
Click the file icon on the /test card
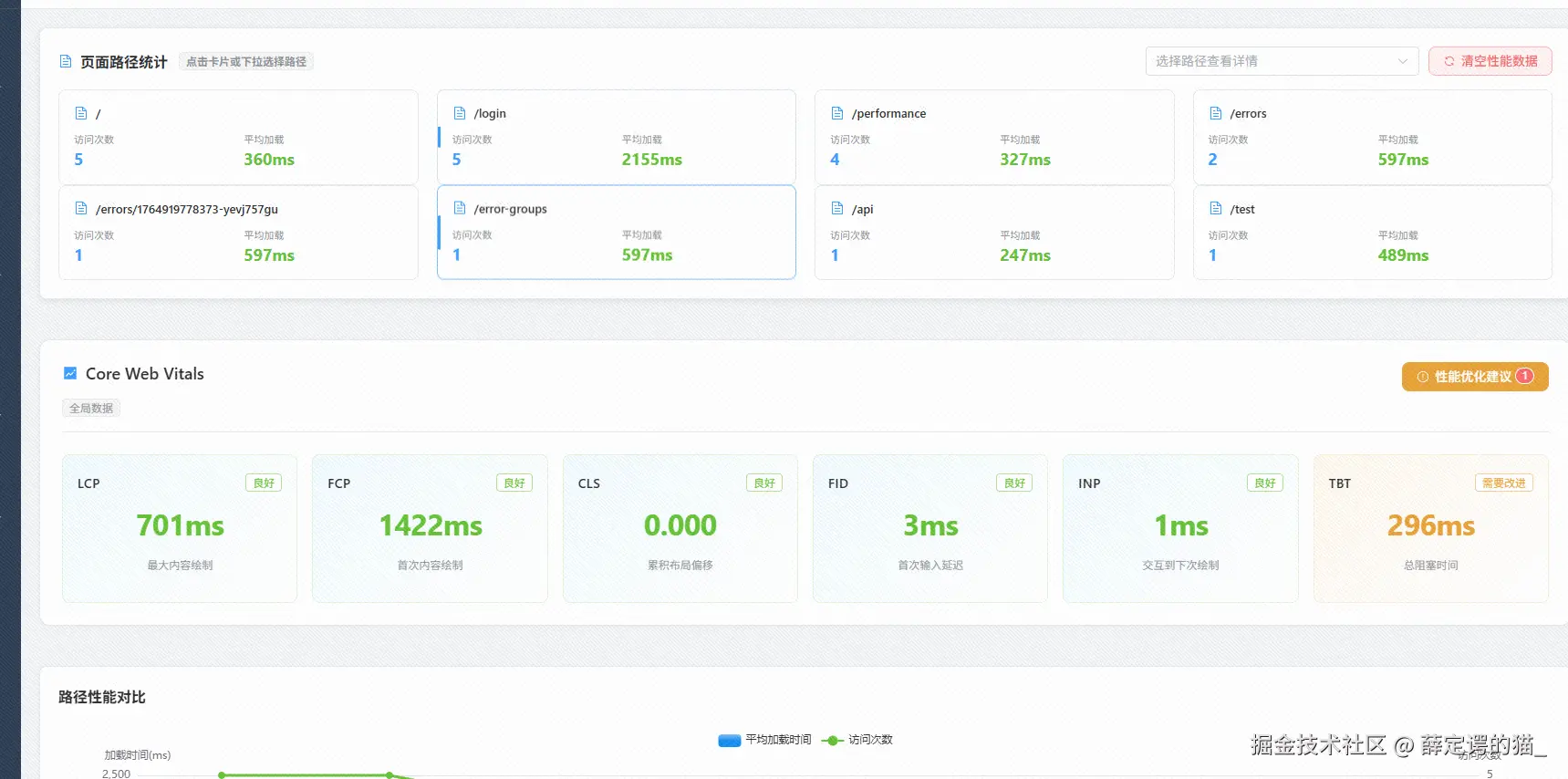click(x=1216, y=208)
